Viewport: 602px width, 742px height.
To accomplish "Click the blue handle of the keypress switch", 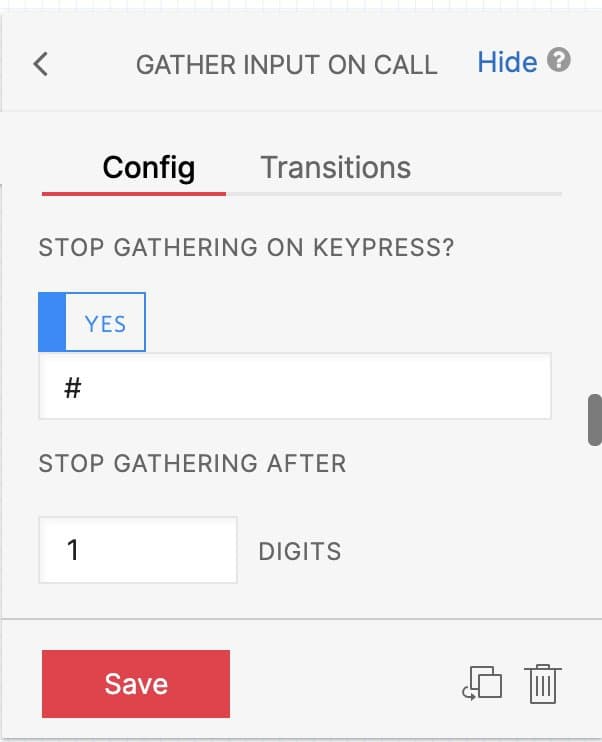I will click(52, 323).
